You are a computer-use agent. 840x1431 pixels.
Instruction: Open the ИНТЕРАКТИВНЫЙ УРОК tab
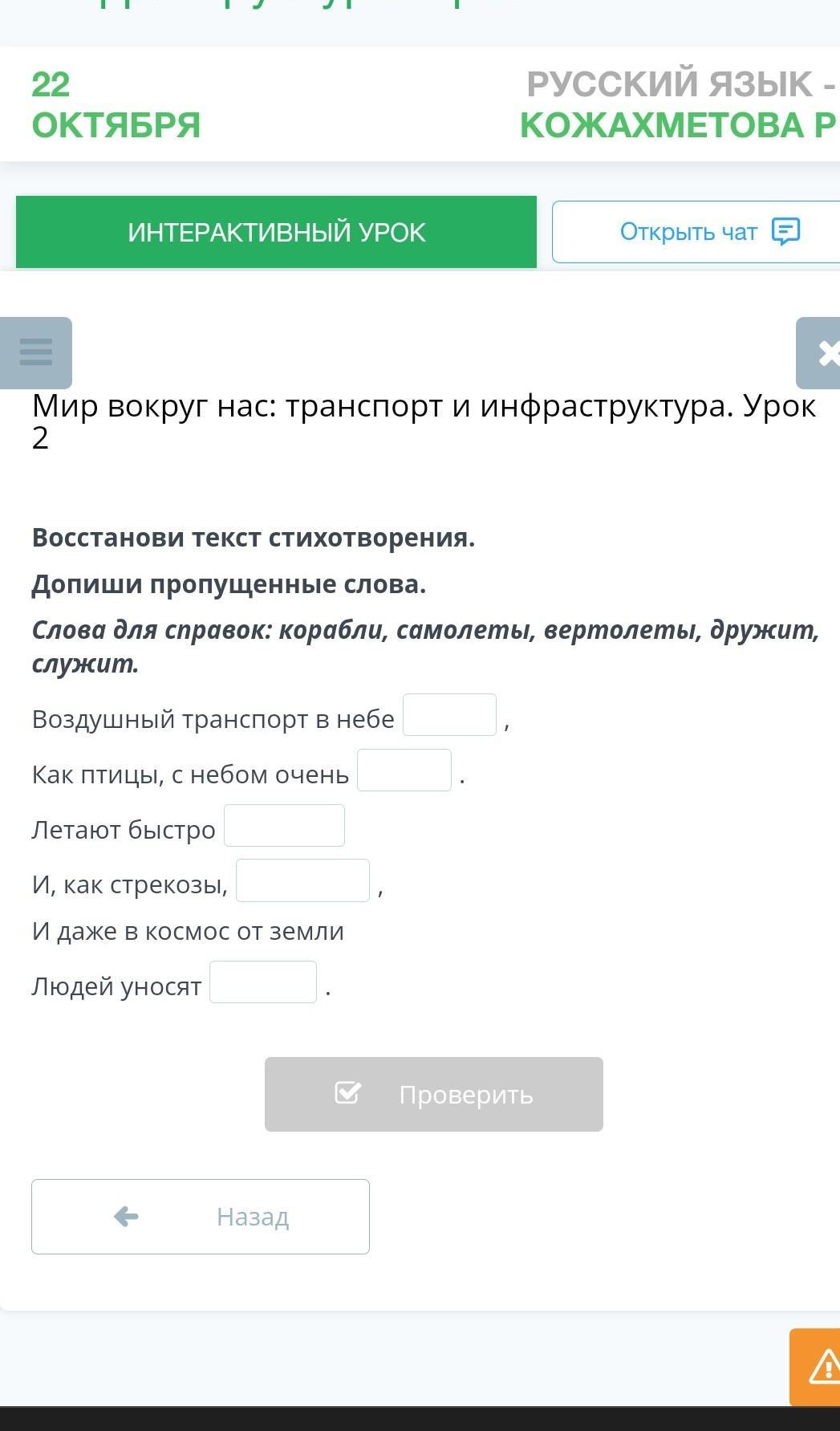tap(276, 232)
